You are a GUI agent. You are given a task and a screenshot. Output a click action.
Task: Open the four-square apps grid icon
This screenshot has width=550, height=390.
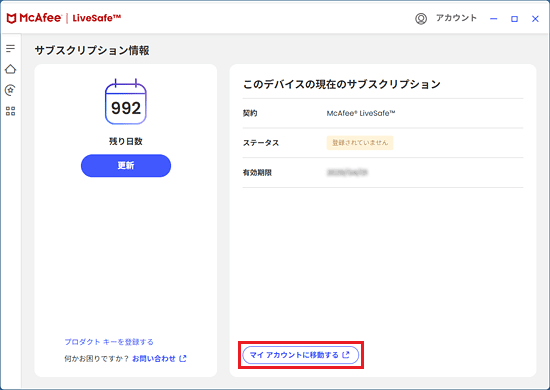click(x=11, y=111)
